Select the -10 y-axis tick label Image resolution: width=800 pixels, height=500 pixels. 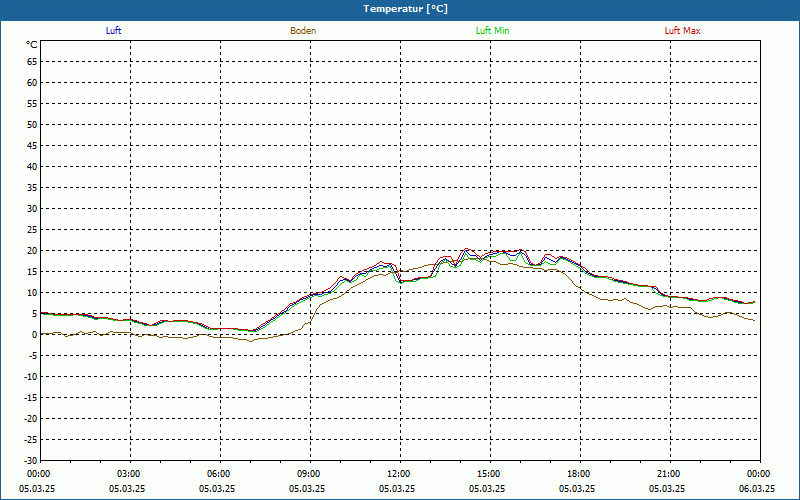pos(30,377)
